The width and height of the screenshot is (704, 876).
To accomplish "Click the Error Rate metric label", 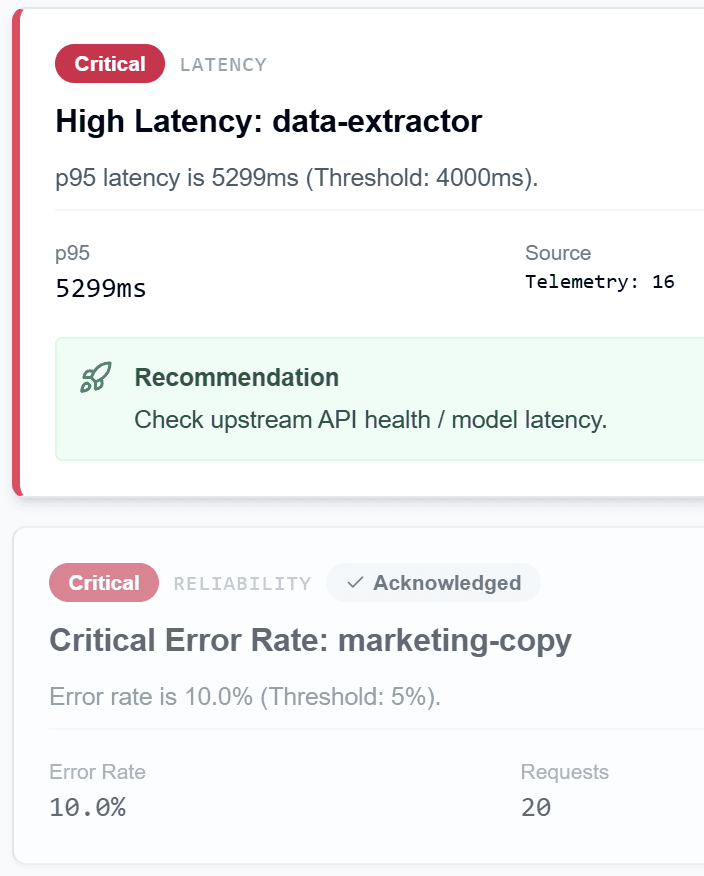I will click(x=98, y=772).
